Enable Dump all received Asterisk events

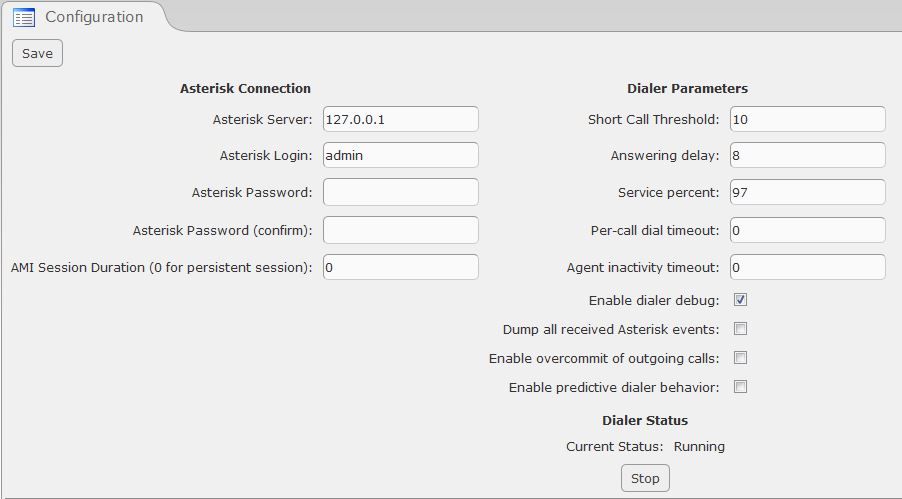pos(740,329)
